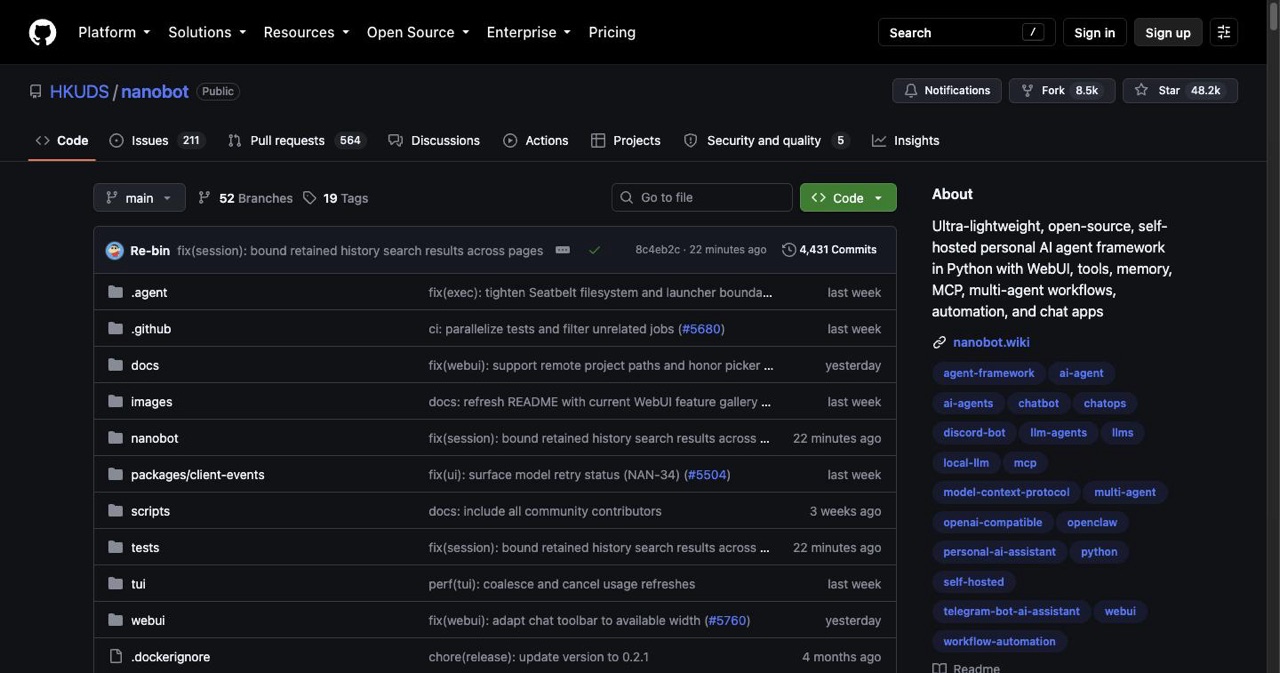This screenshot has width=1280, height=673.
Task: Click the fork icon in Fork button
Action: pos(1027,90)
